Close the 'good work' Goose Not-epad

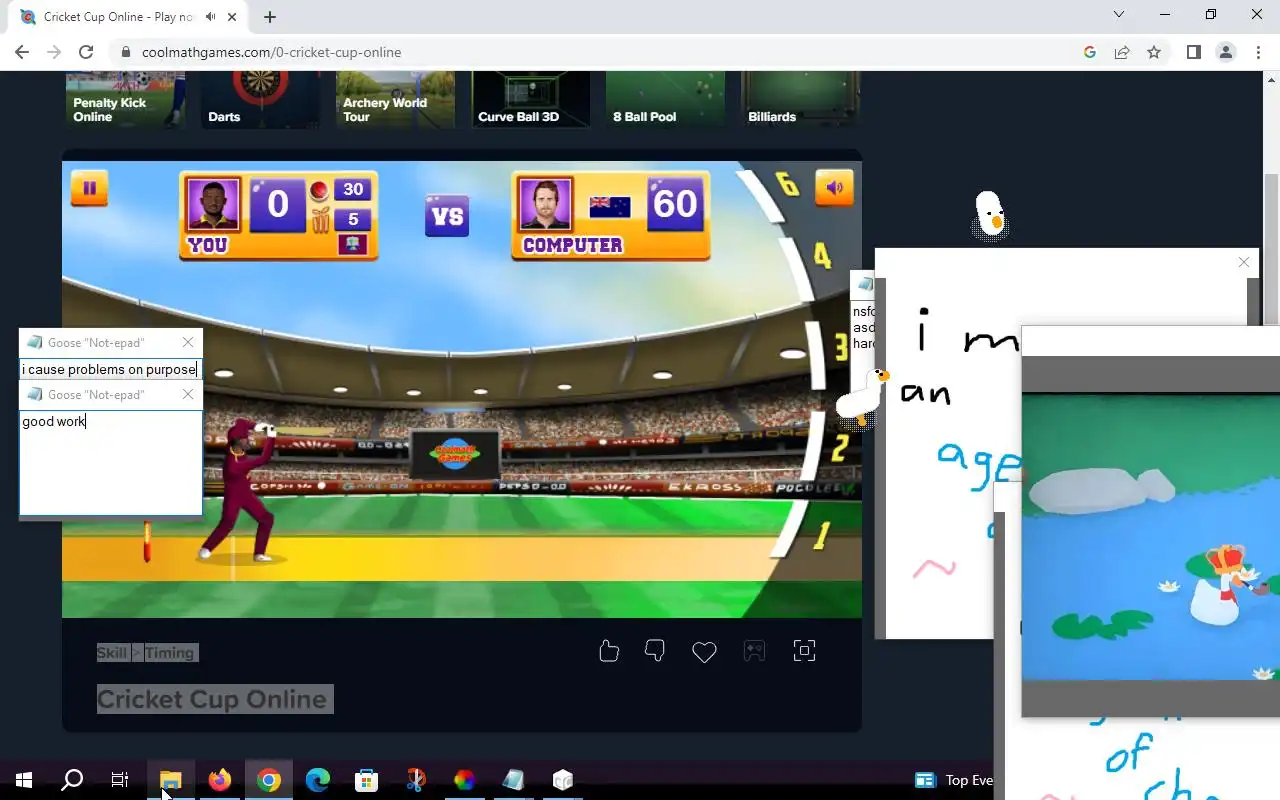187,394
